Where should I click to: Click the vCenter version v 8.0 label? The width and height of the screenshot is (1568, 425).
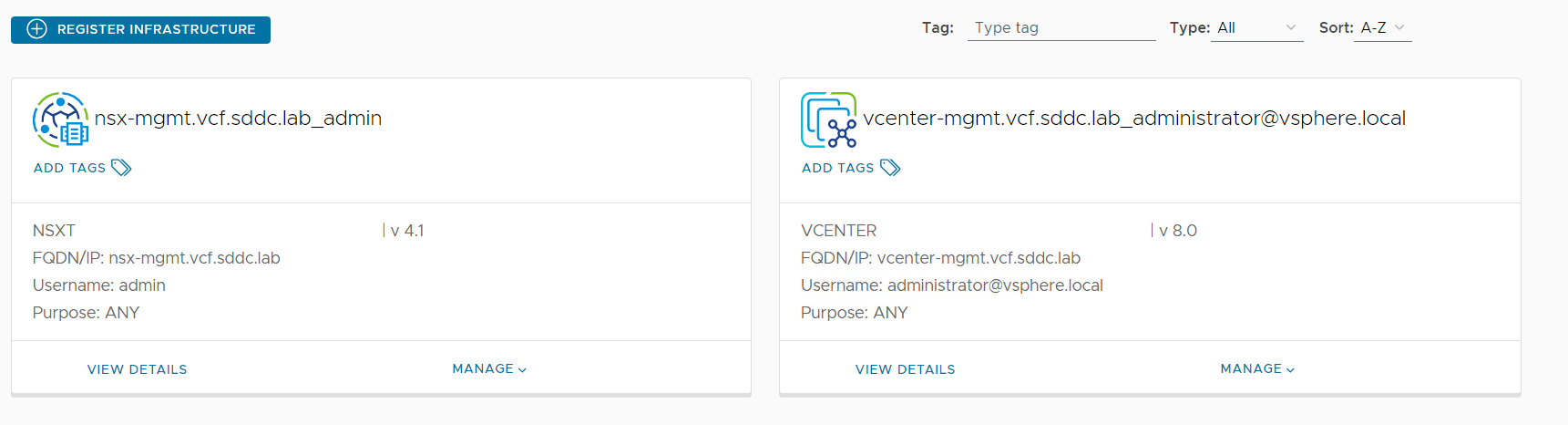pos(1177,231)
